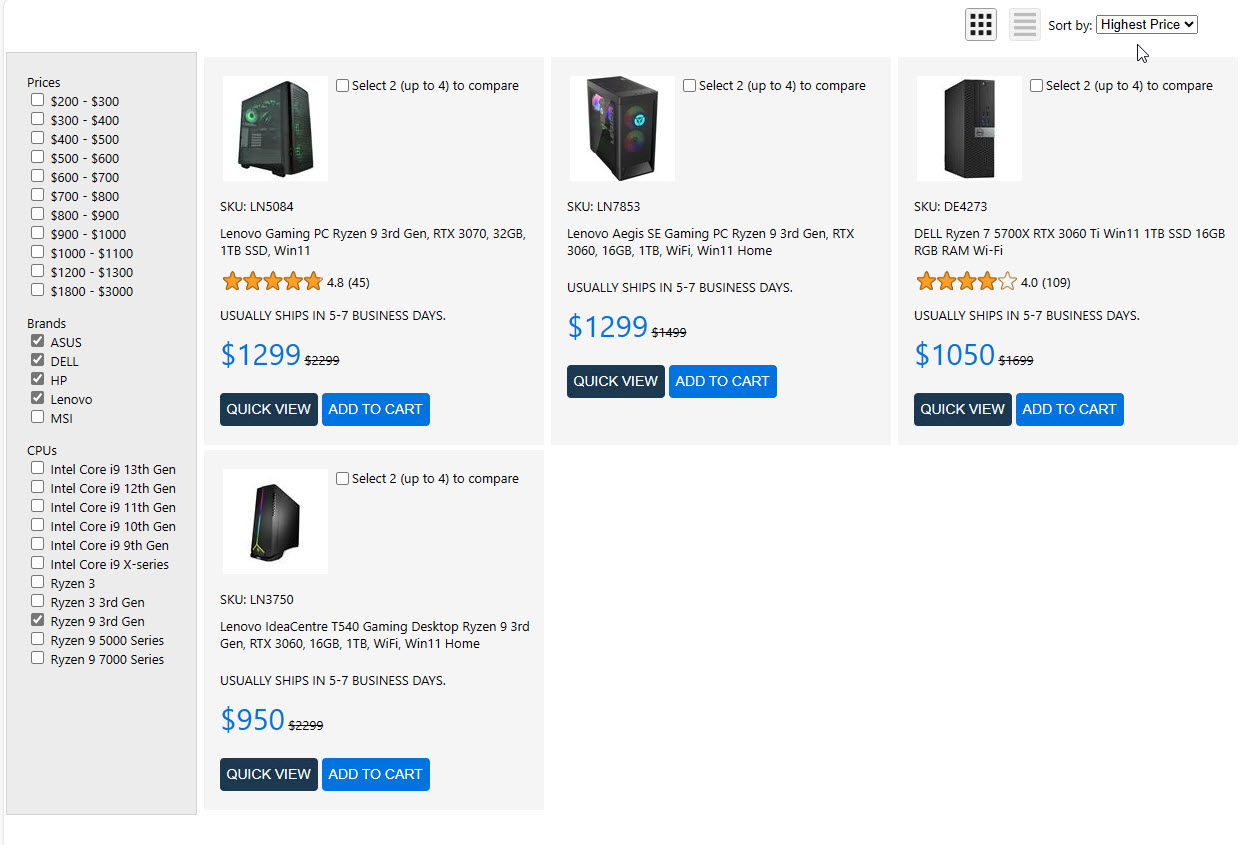Click the DELL Ryzen 7 tower image

coord(969,128)
